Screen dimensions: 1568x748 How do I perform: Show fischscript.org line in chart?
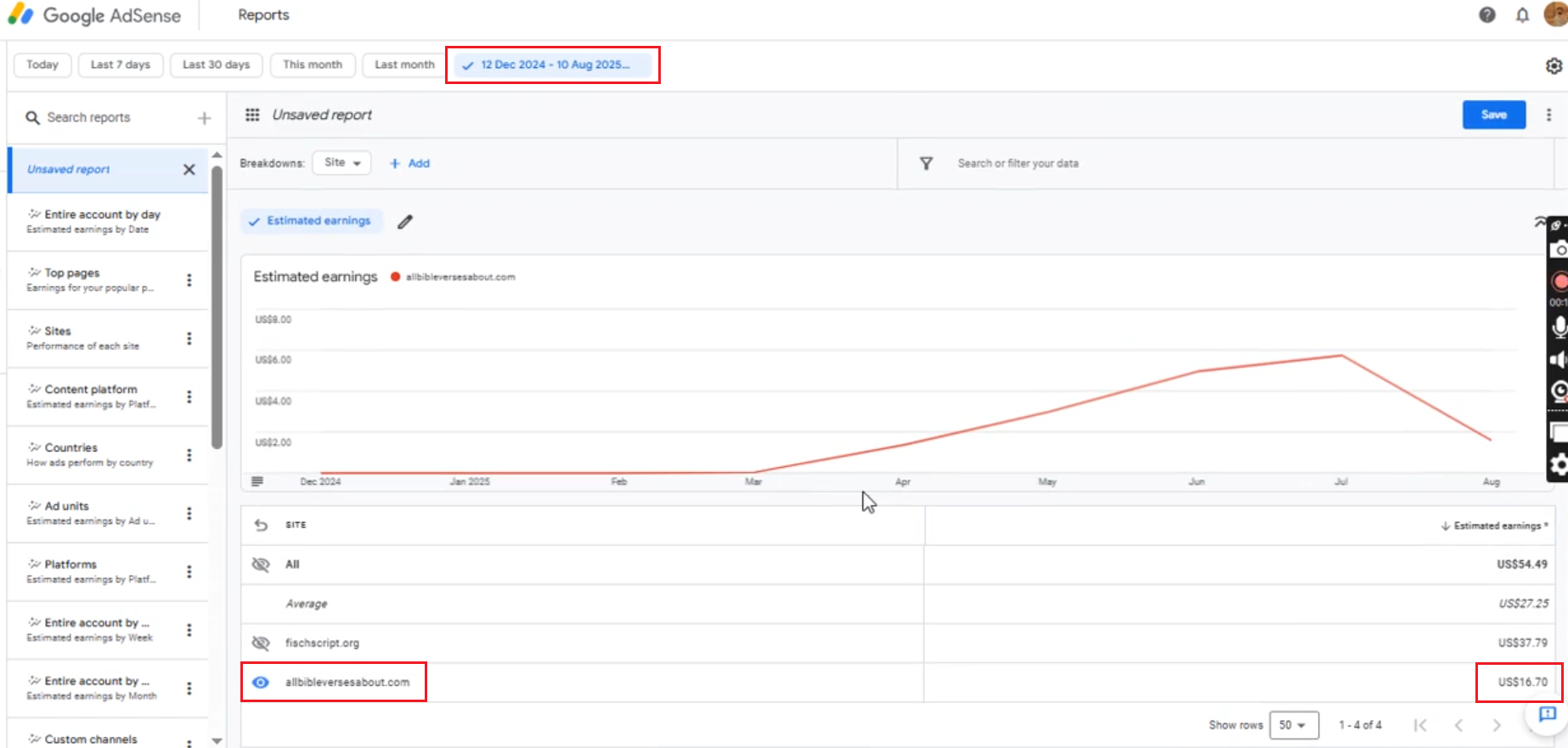pyautogui.click(x=261, y=643)
